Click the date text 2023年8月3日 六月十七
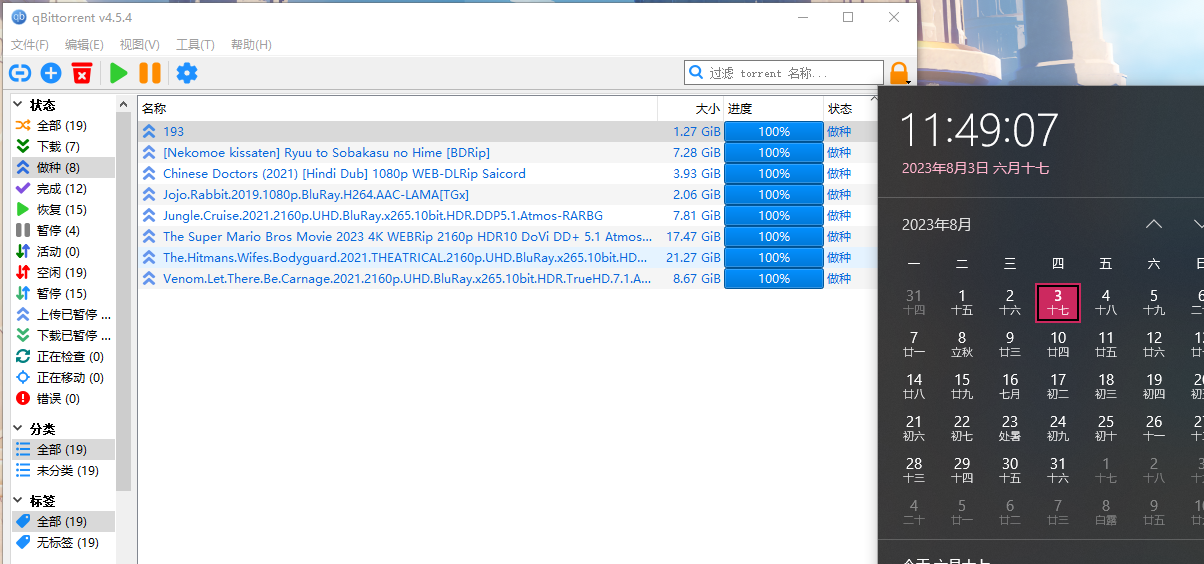 click(975, 168)
